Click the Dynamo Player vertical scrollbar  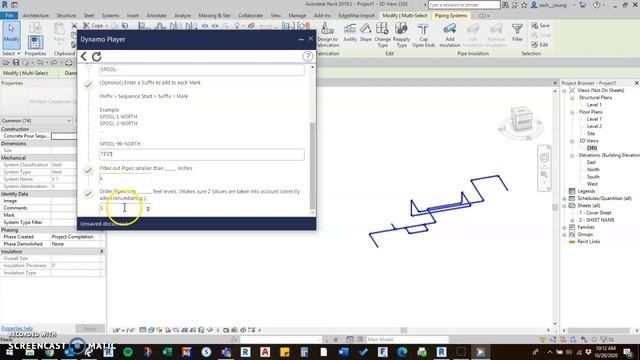(x=313, y=165)
